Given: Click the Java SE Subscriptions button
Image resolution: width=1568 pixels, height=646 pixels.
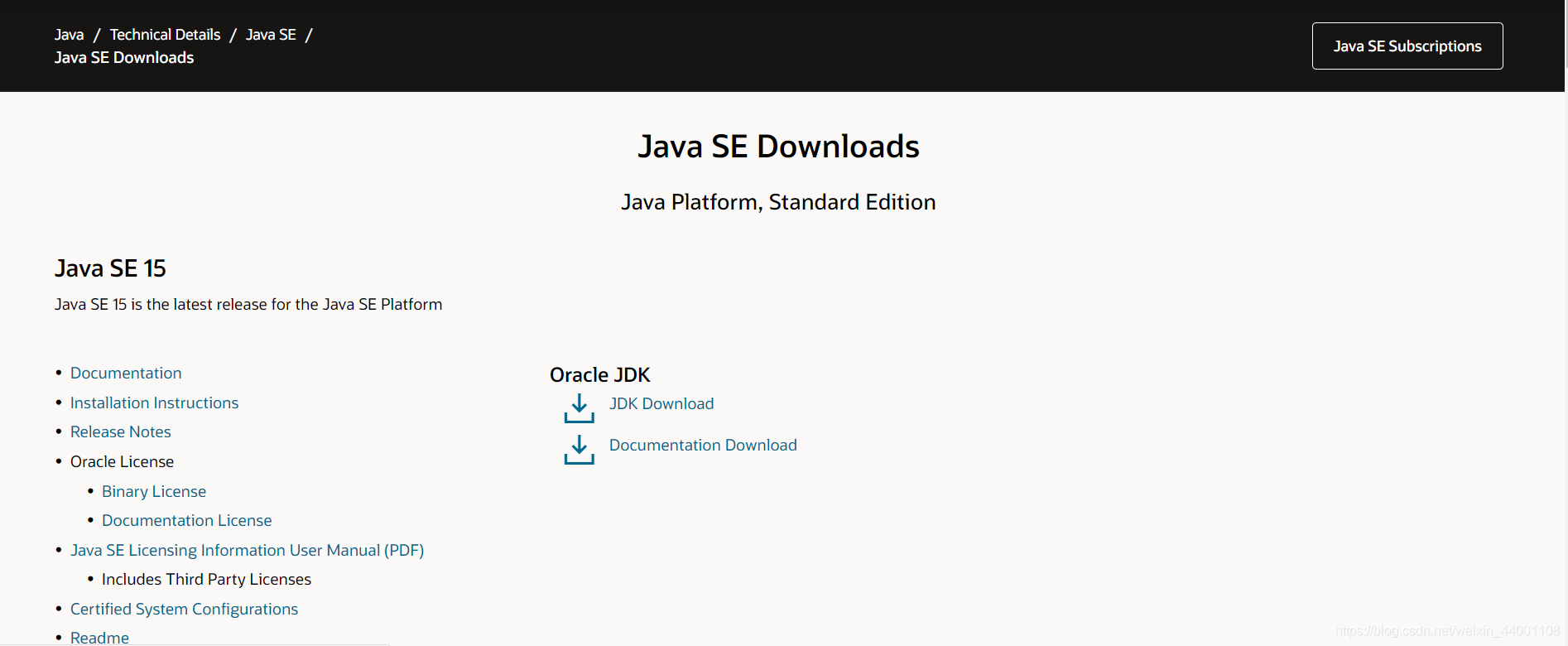Looking at the screenshot, I should tap(1407, 46).
